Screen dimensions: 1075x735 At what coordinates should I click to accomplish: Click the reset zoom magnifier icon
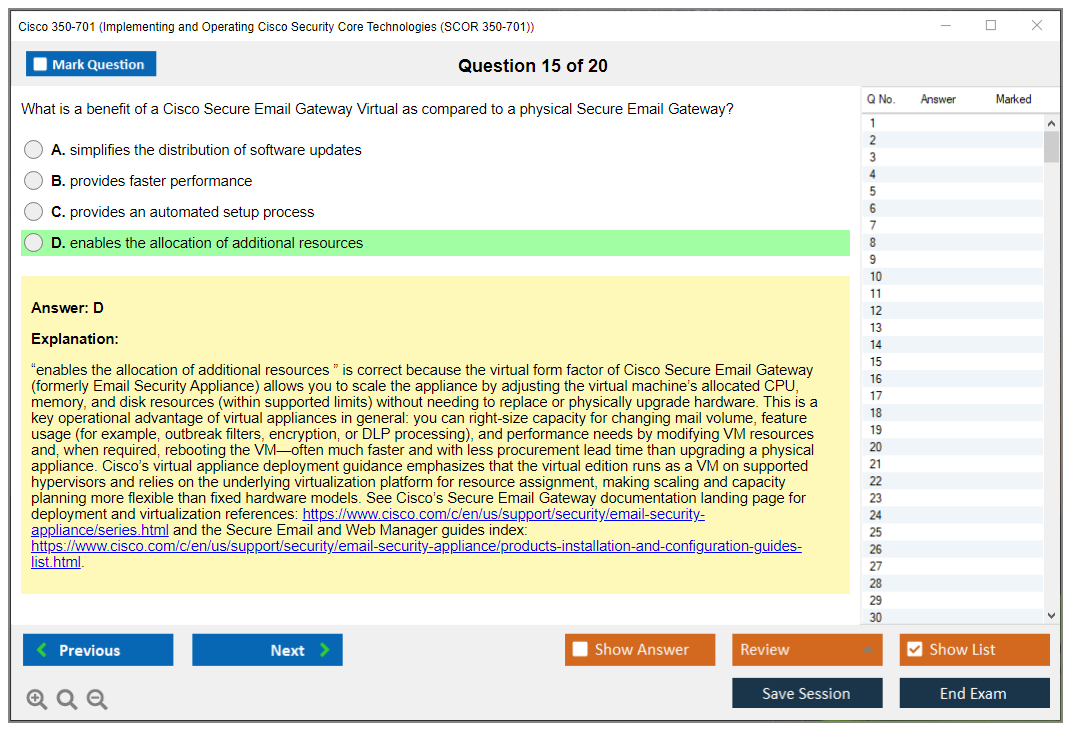click(67, 700)
